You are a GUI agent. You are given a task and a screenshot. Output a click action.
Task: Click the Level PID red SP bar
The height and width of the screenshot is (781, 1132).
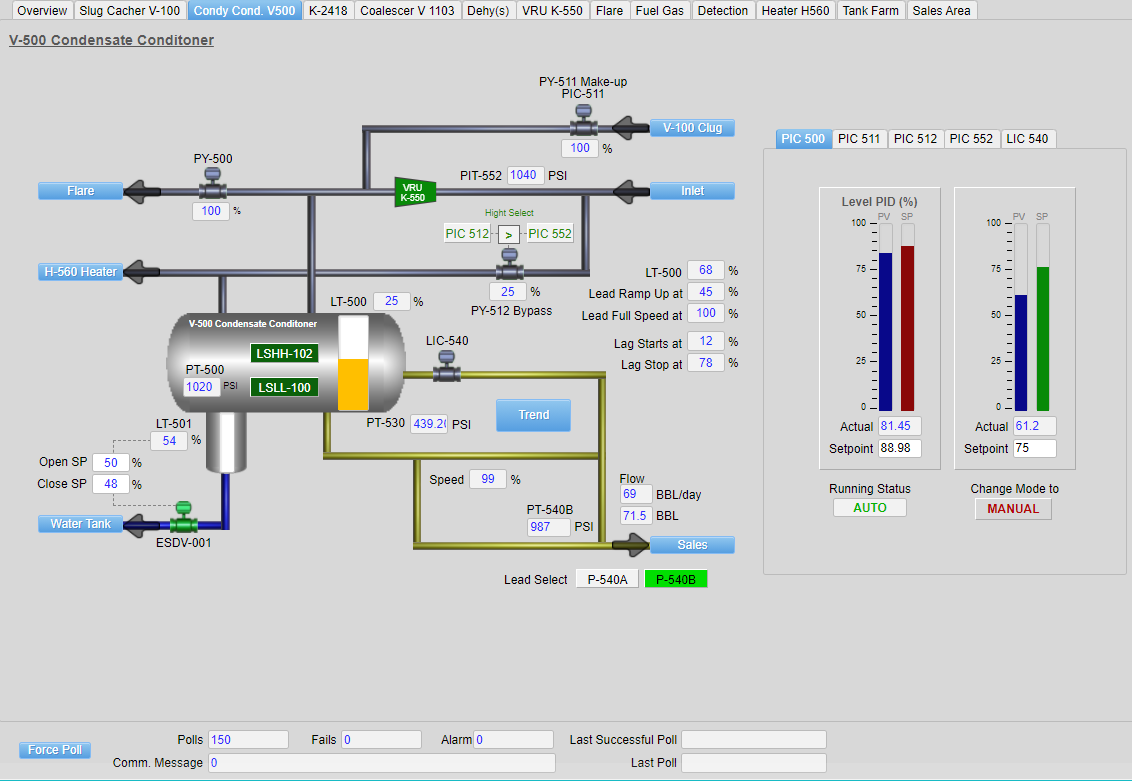coord(907,328)
